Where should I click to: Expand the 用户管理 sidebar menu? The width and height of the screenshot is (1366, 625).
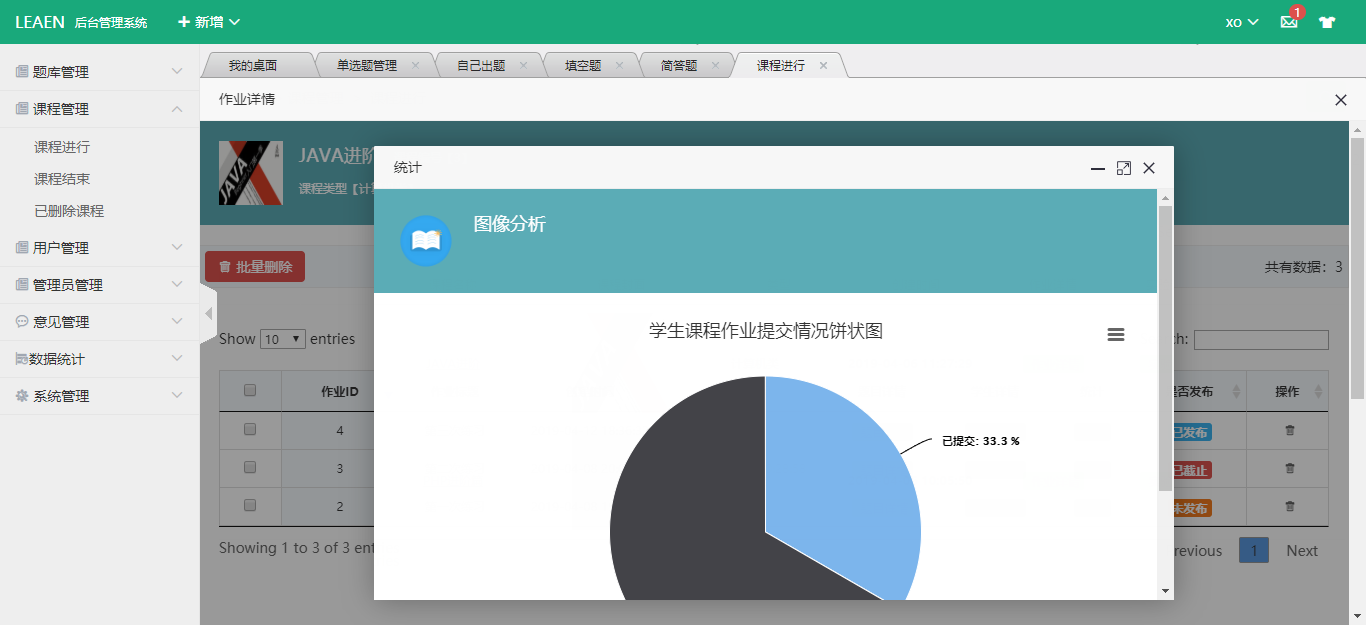(x=100, y=248)
